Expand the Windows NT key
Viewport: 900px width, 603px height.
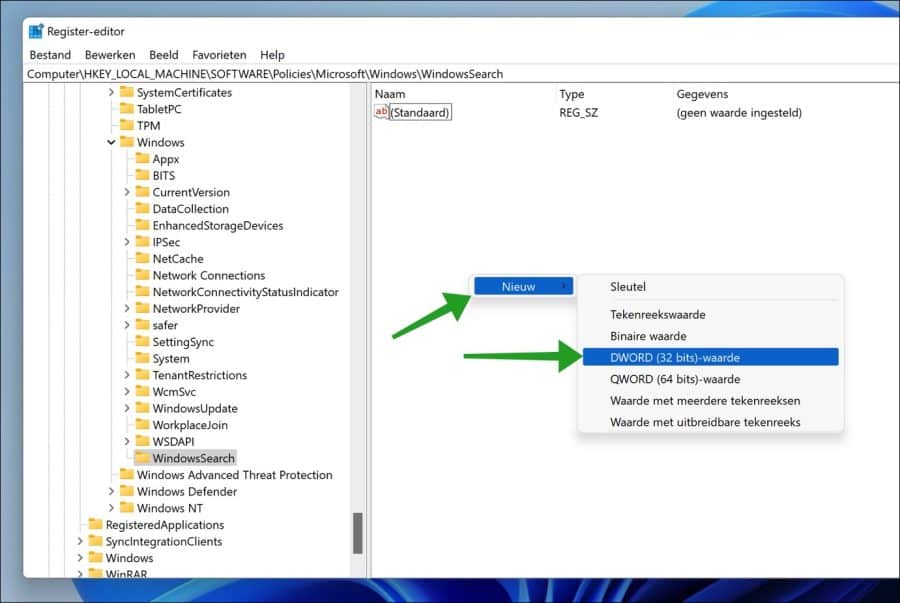coord(111,508)
